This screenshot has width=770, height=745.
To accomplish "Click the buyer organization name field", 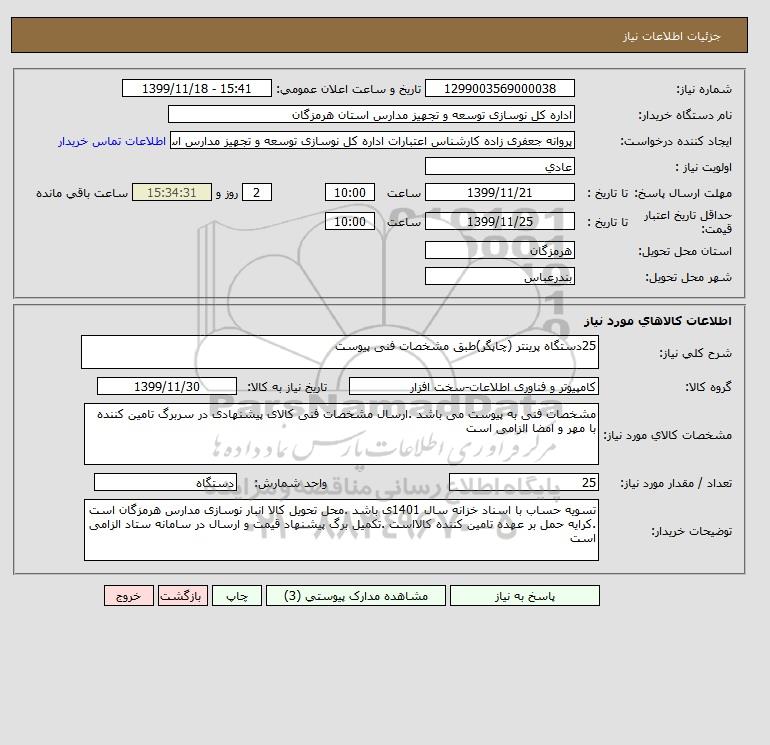I will [371, 114].
